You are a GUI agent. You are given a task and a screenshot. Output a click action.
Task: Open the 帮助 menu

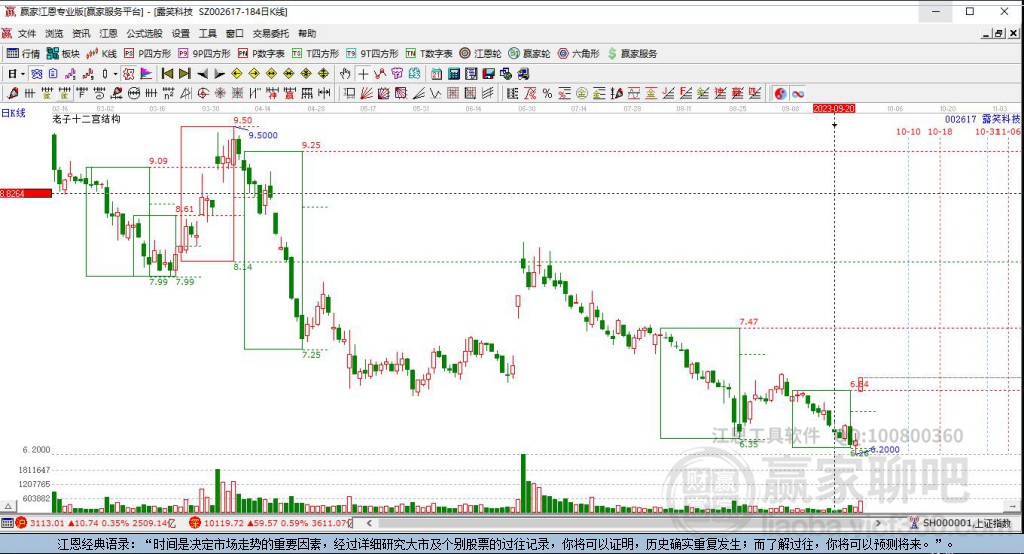pos(307,33)
